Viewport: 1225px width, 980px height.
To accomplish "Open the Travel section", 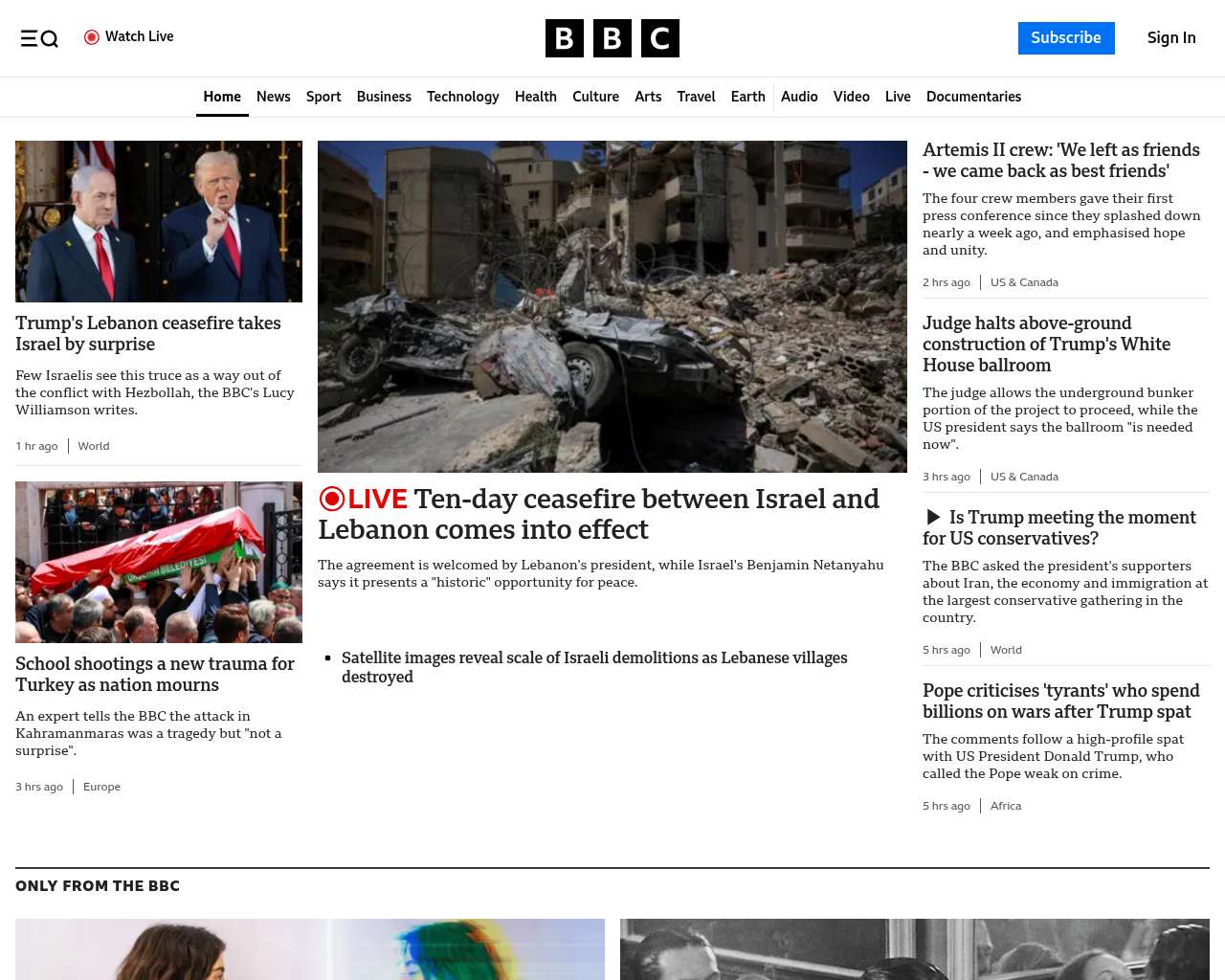I will pyautogui.click(x=696, y=97).
